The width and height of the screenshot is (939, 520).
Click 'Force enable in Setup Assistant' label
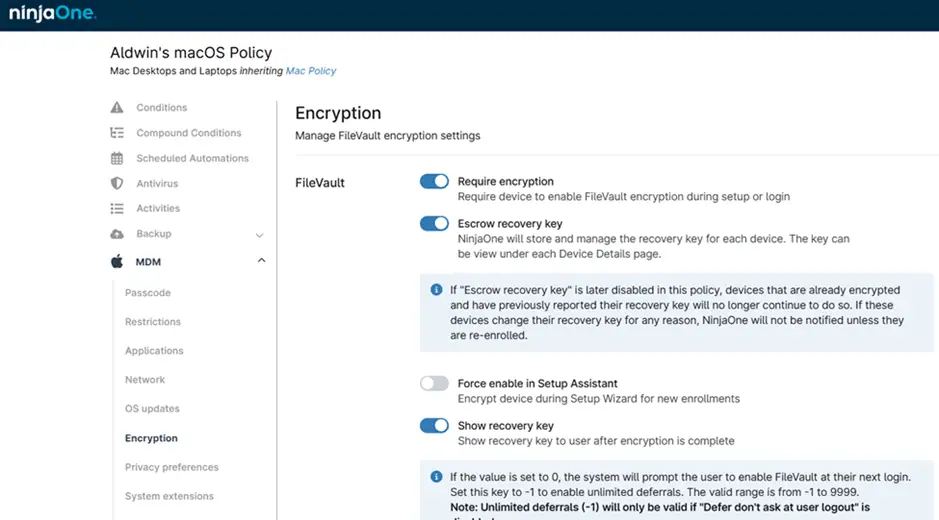pos(537,383)
